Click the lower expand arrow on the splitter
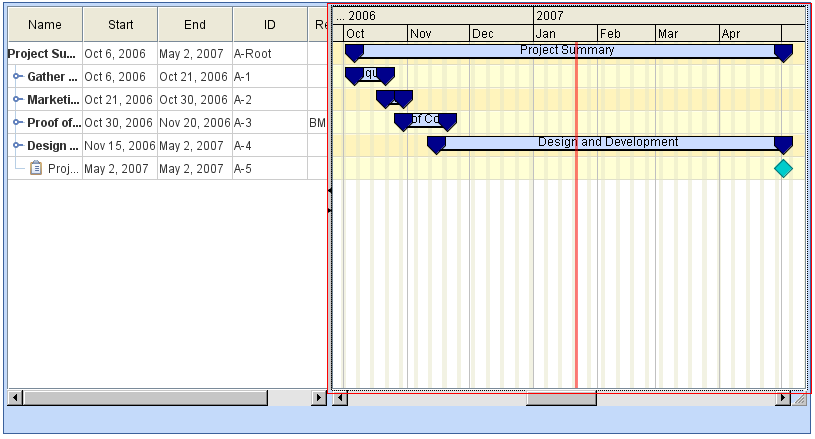 click(x=330, y=208)
